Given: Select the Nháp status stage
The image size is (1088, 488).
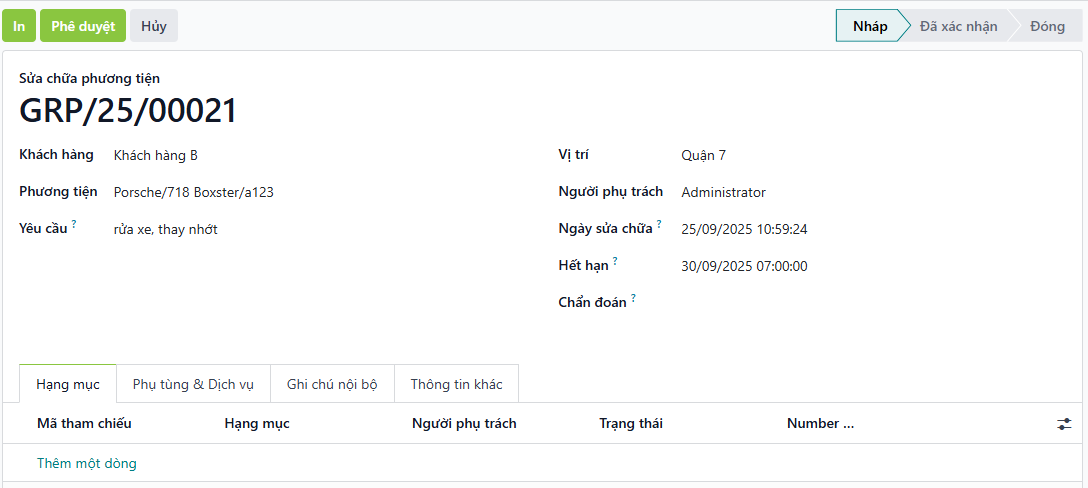Looking at the screenshot, I should coord(868,26).
